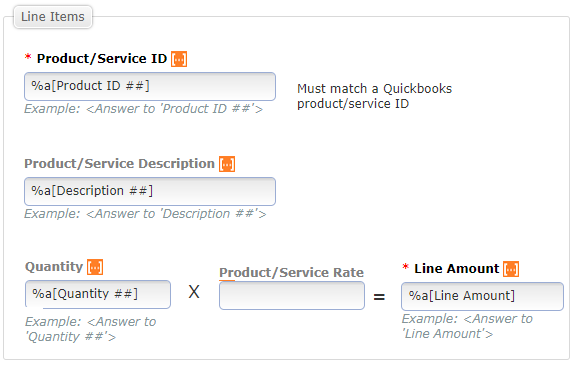The image size is (576, 365).
Task: Select the Quantity label text
Action: [54, 267]
